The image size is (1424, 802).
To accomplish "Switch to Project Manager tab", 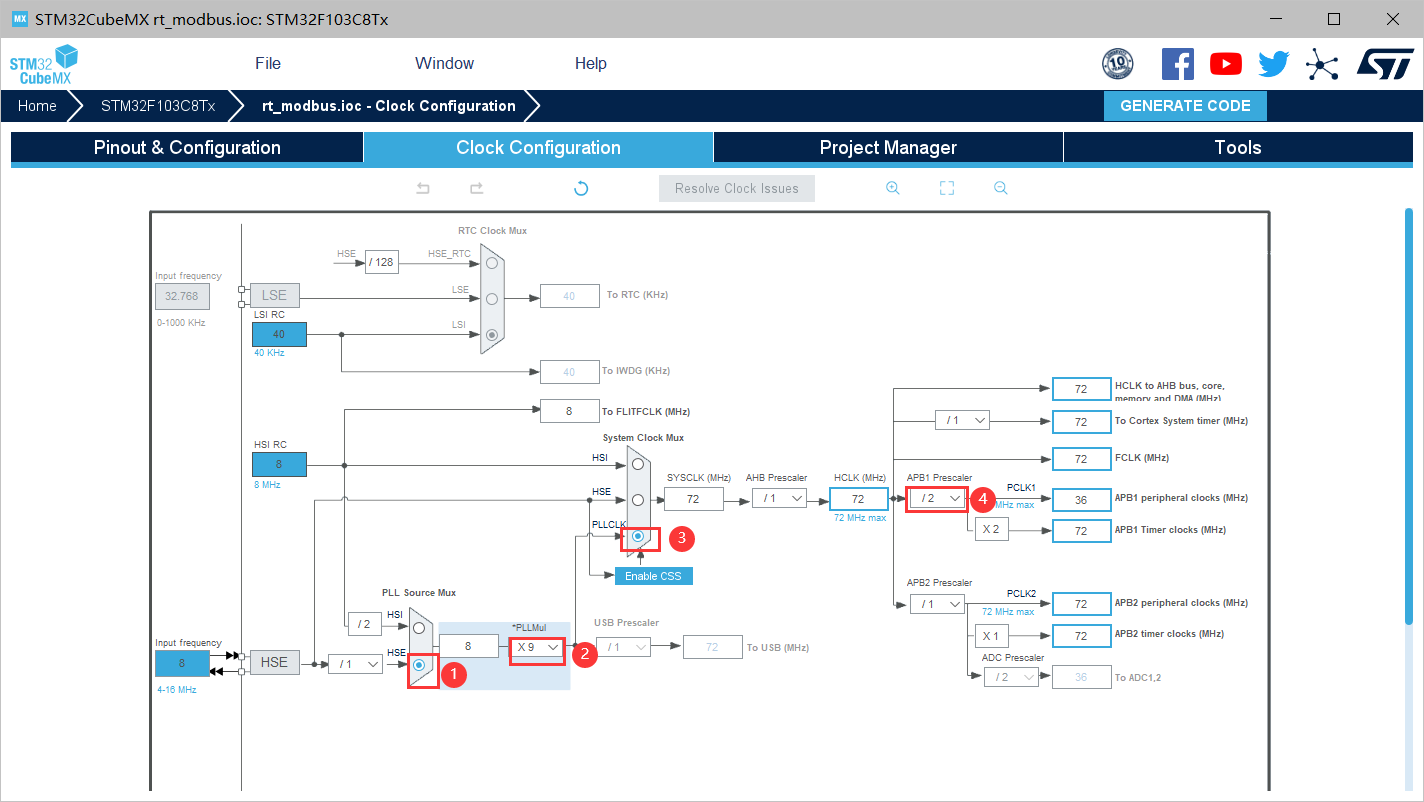I will tap(888, 147).
